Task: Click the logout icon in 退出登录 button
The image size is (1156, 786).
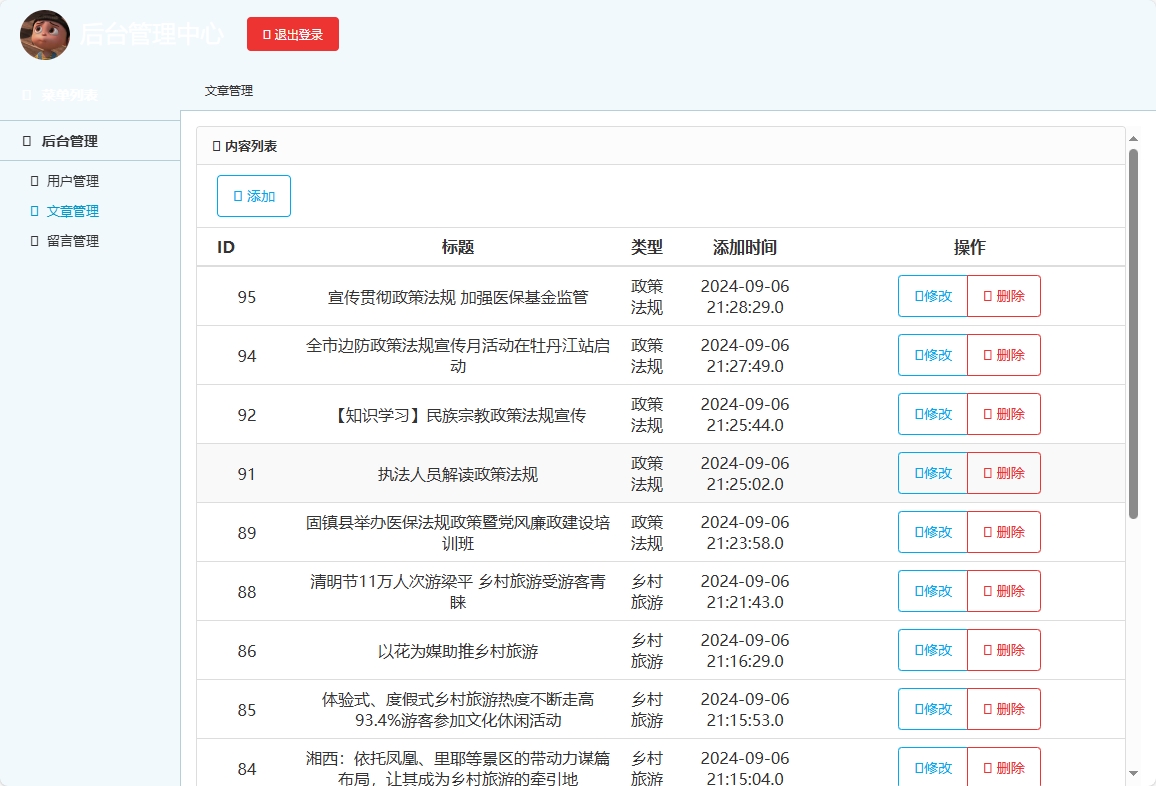Action: click(x=268, y=33)
